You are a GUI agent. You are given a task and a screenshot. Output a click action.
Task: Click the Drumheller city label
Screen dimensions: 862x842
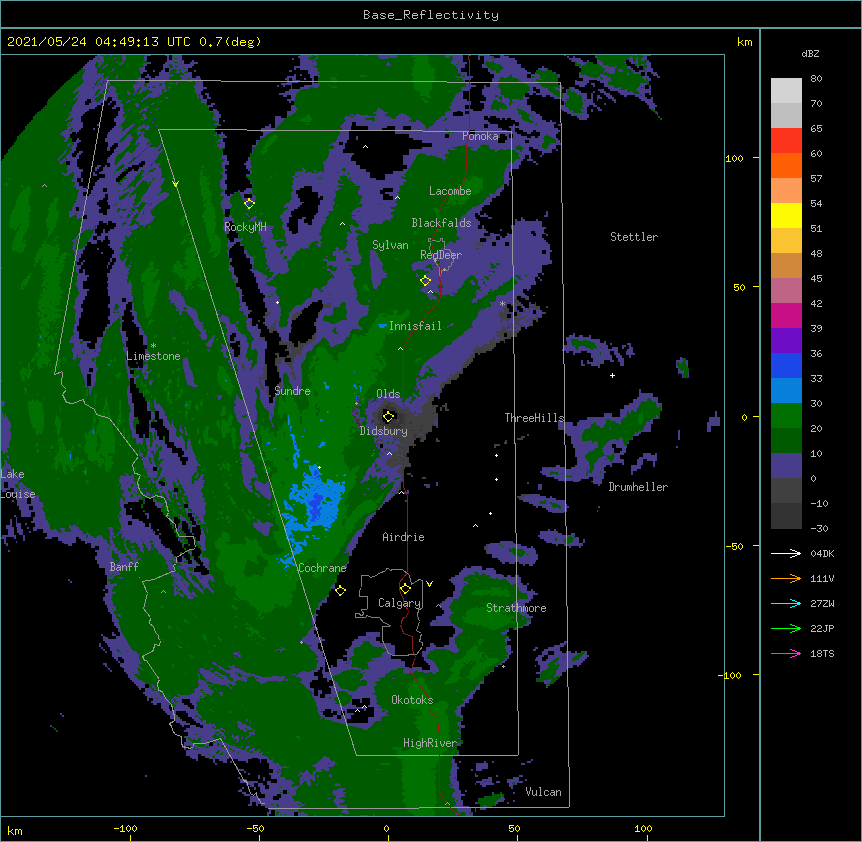coord(638,487)
